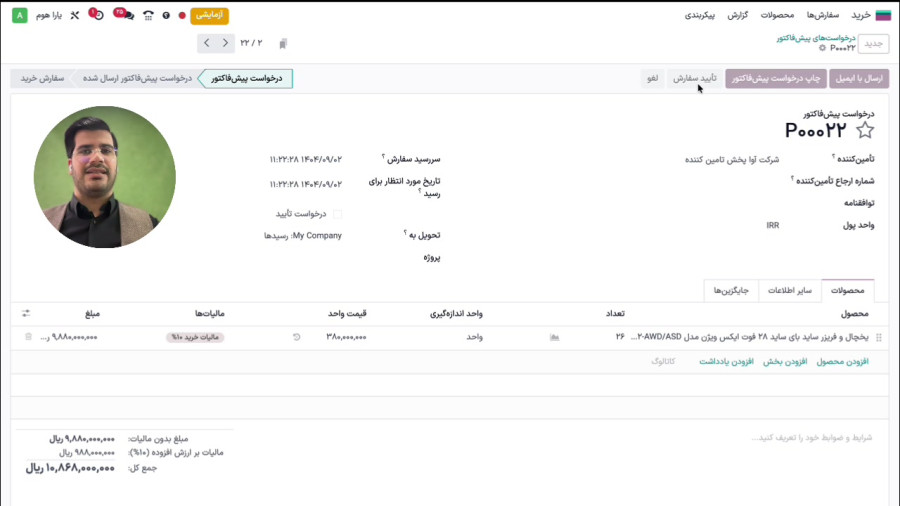Switch to the جایگزین‌ها tab
The height and width of the screenshot is (506, 900).
click(731, 291)
